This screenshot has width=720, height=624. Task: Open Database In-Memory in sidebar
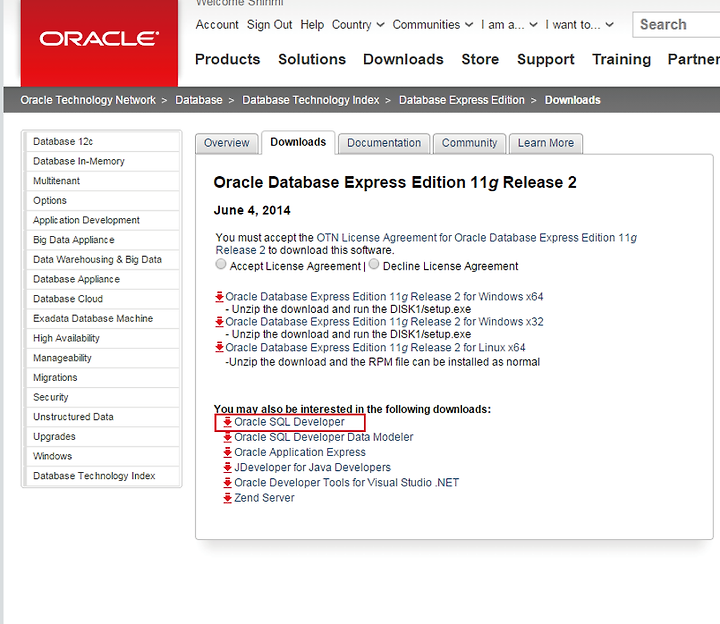(x=103, y=161)
